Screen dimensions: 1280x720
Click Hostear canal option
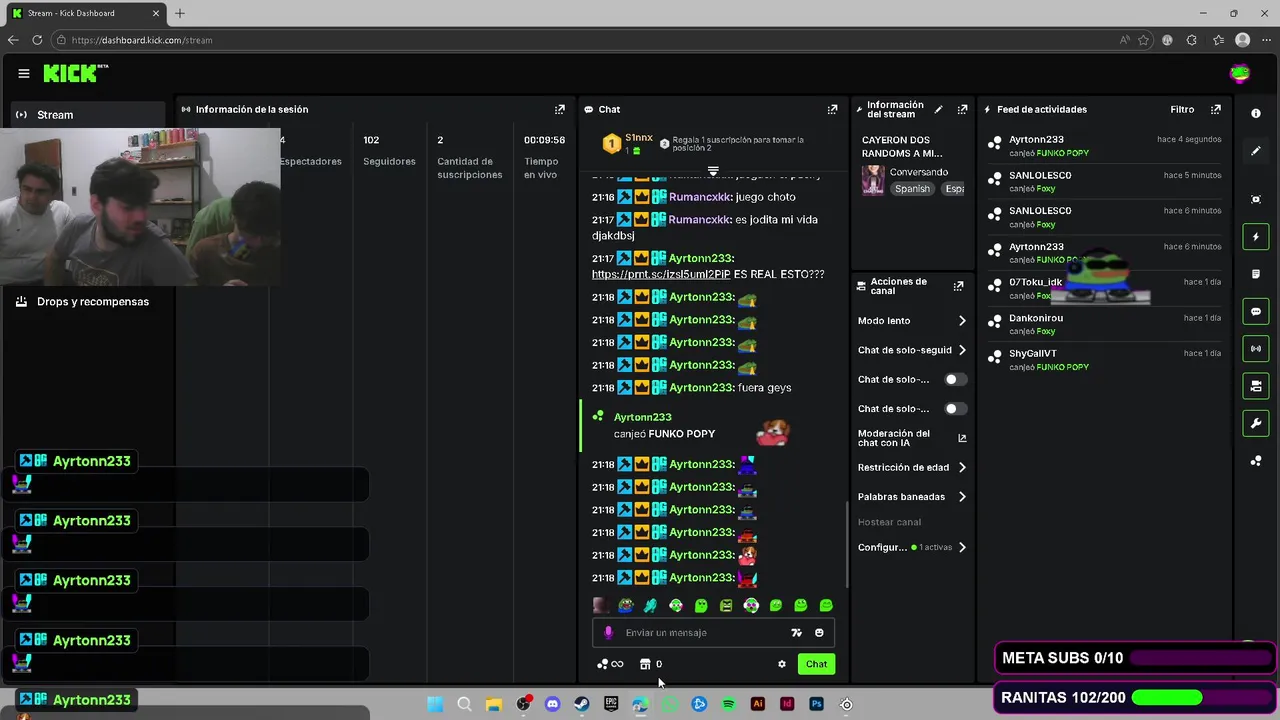pos(889,522)
